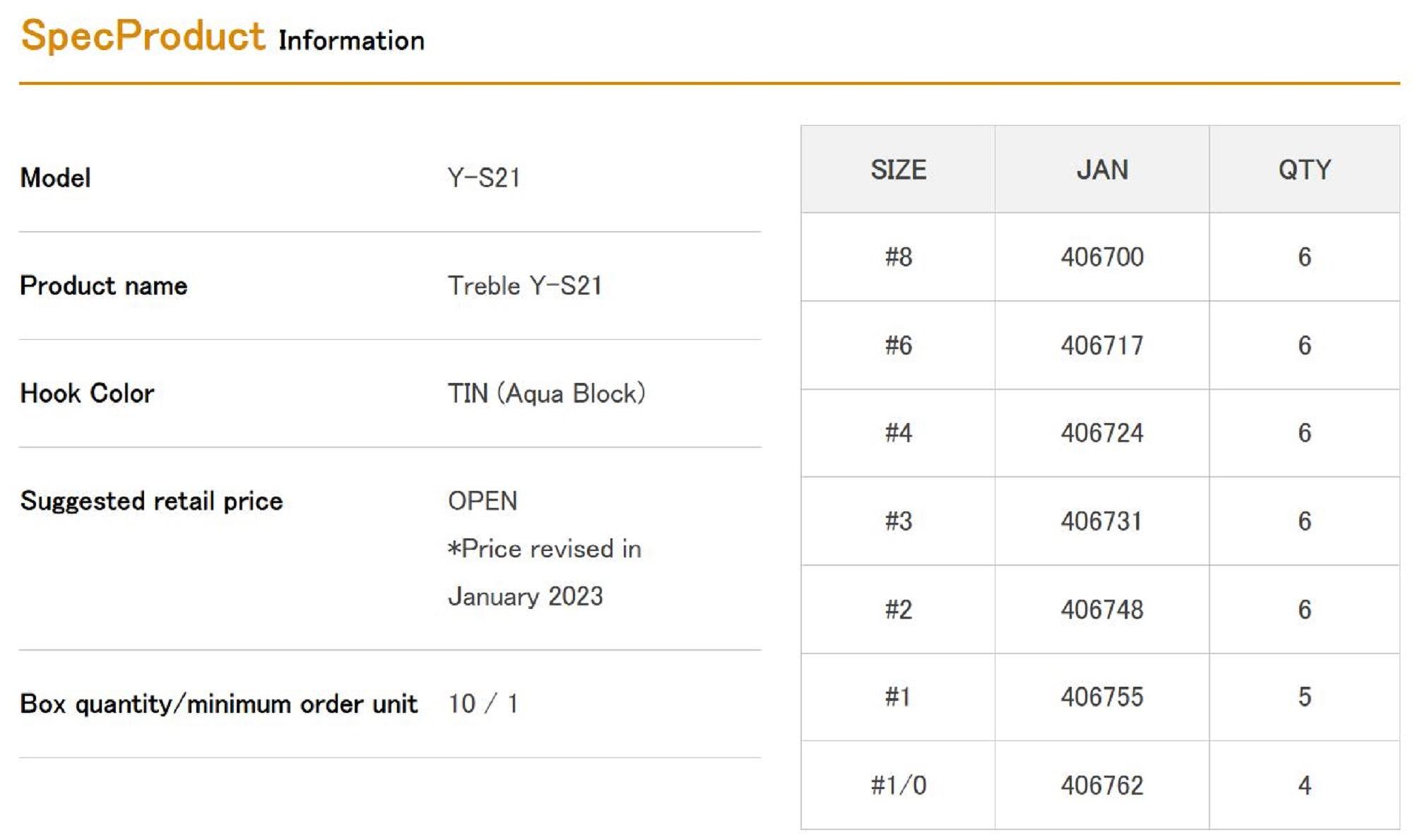Click the #2 size cell

898,610
